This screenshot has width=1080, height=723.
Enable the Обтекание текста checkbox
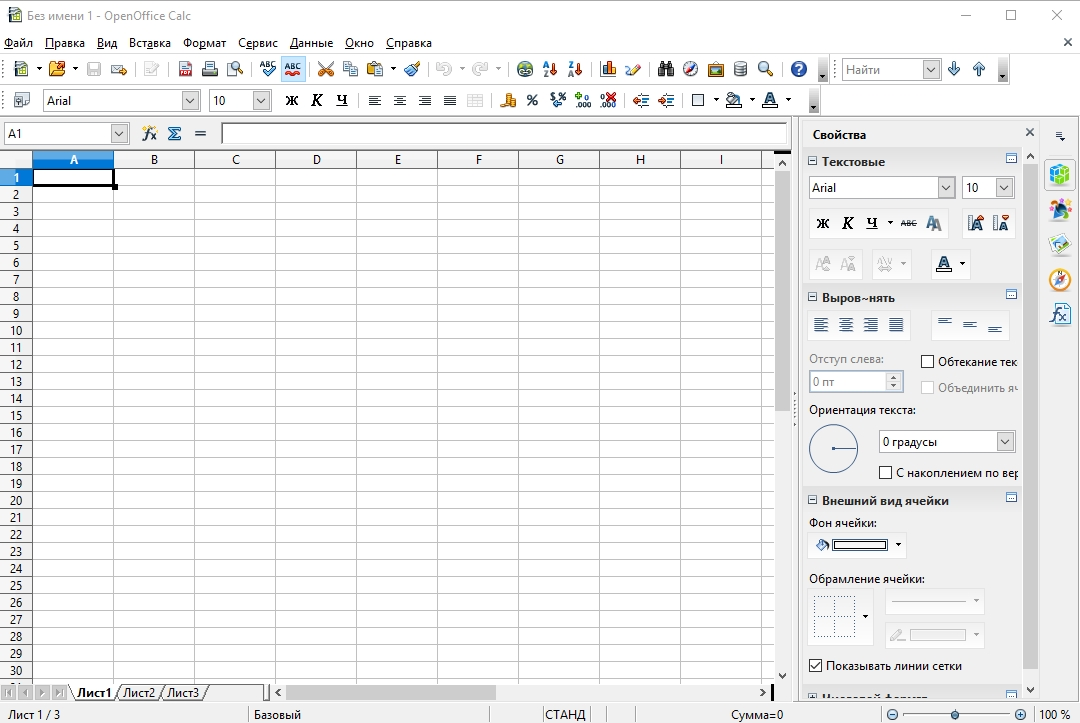927,362
